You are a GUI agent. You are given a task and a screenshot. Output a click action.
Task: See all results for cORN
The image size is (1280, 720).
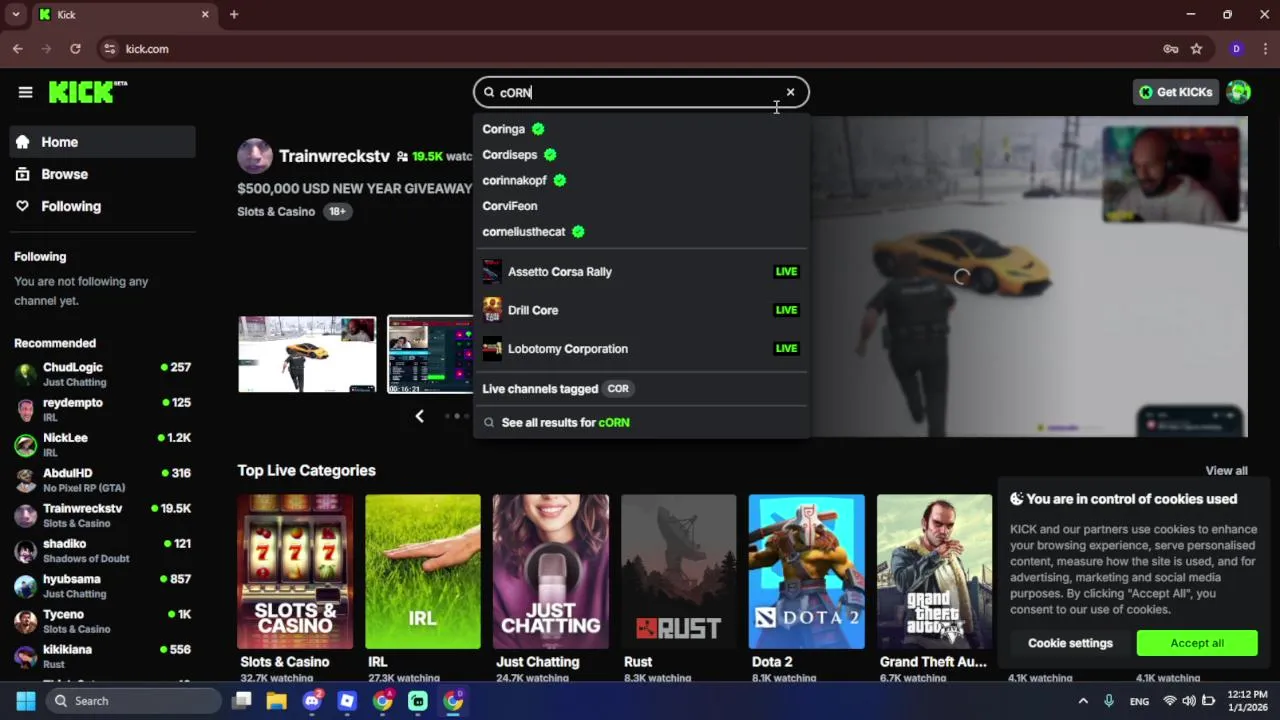click(x=641, y=423)
